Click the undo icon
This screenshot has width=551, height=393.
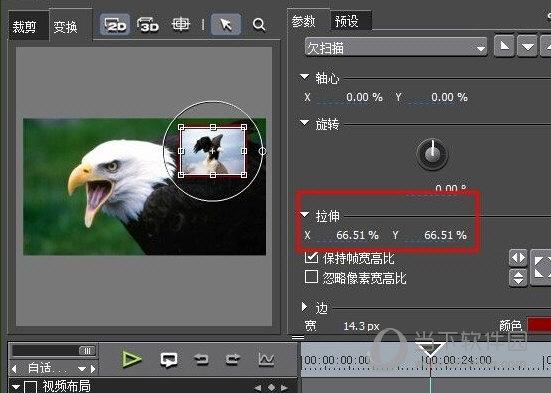[201, 360]
